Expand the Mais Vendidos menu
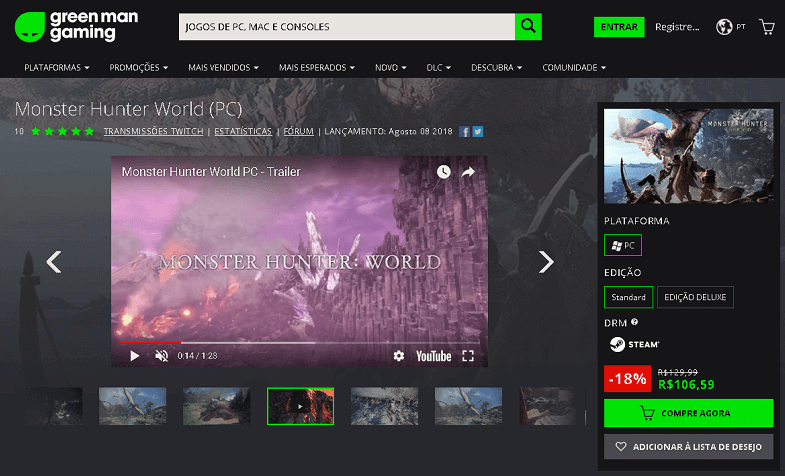The image size is (785, 476). point(223,68)
